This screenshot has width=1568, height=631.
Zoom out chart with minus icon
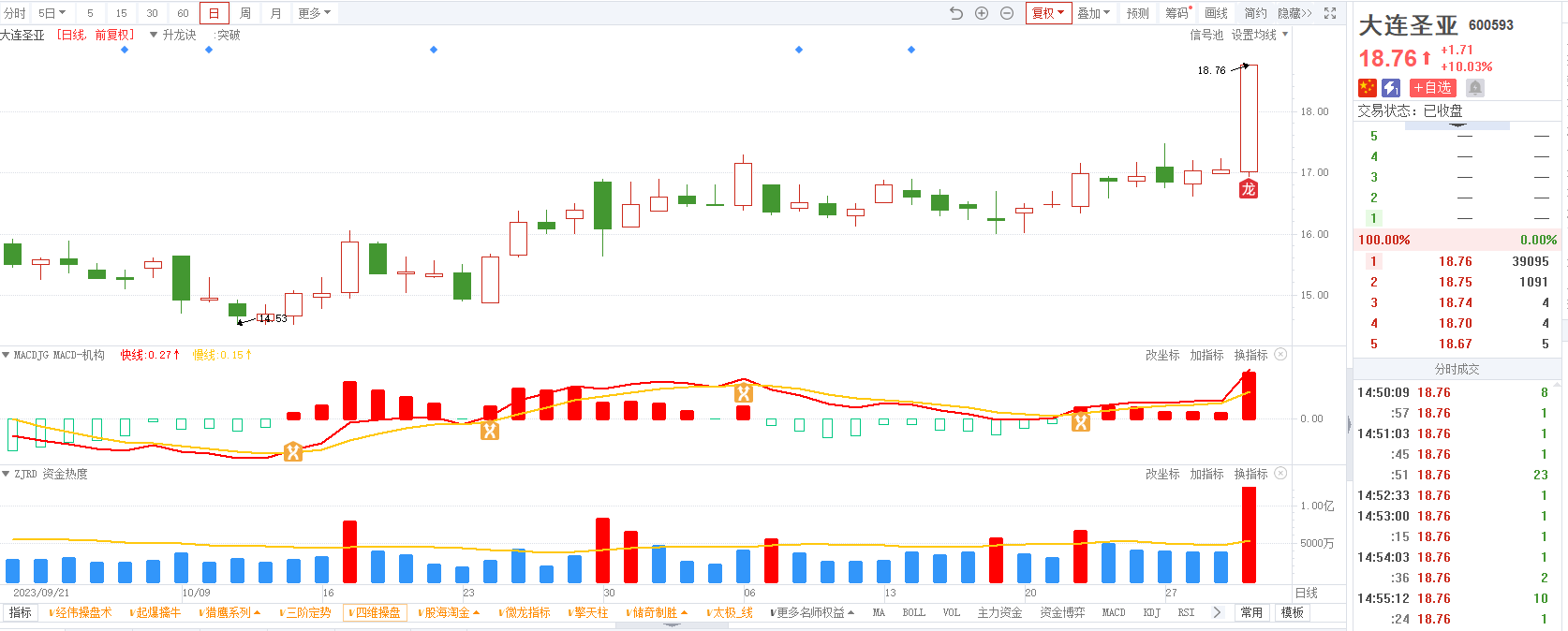[x=1007, y=13]
